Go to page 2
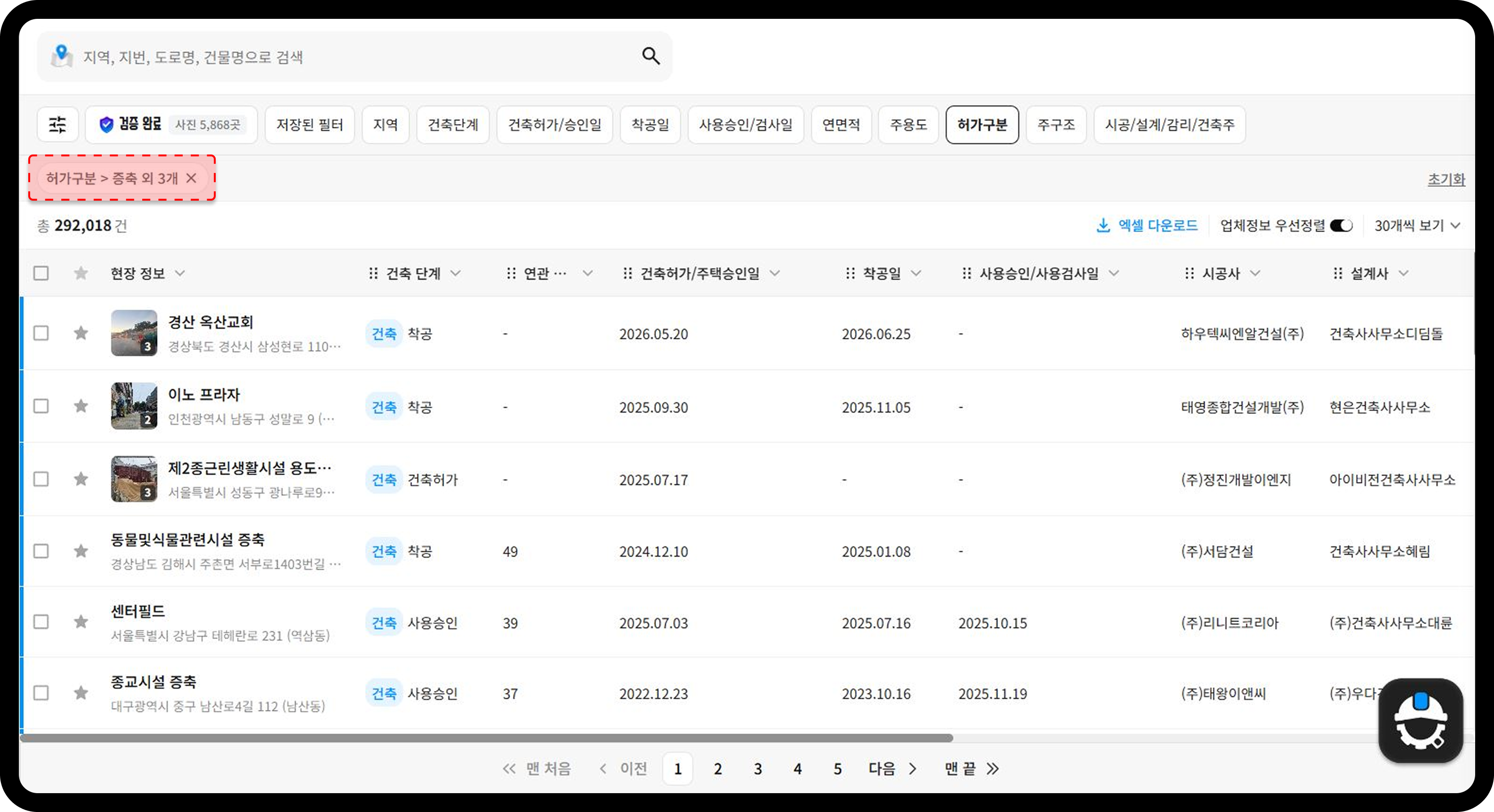 [718, 769]
